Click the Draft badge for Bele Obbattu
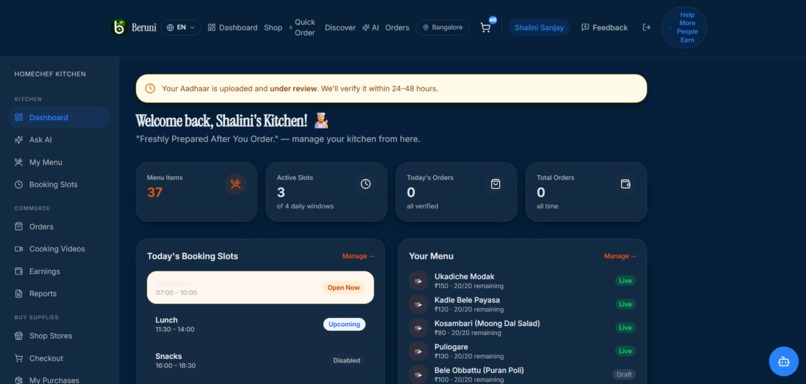The image size is (806, 384). 624,374
